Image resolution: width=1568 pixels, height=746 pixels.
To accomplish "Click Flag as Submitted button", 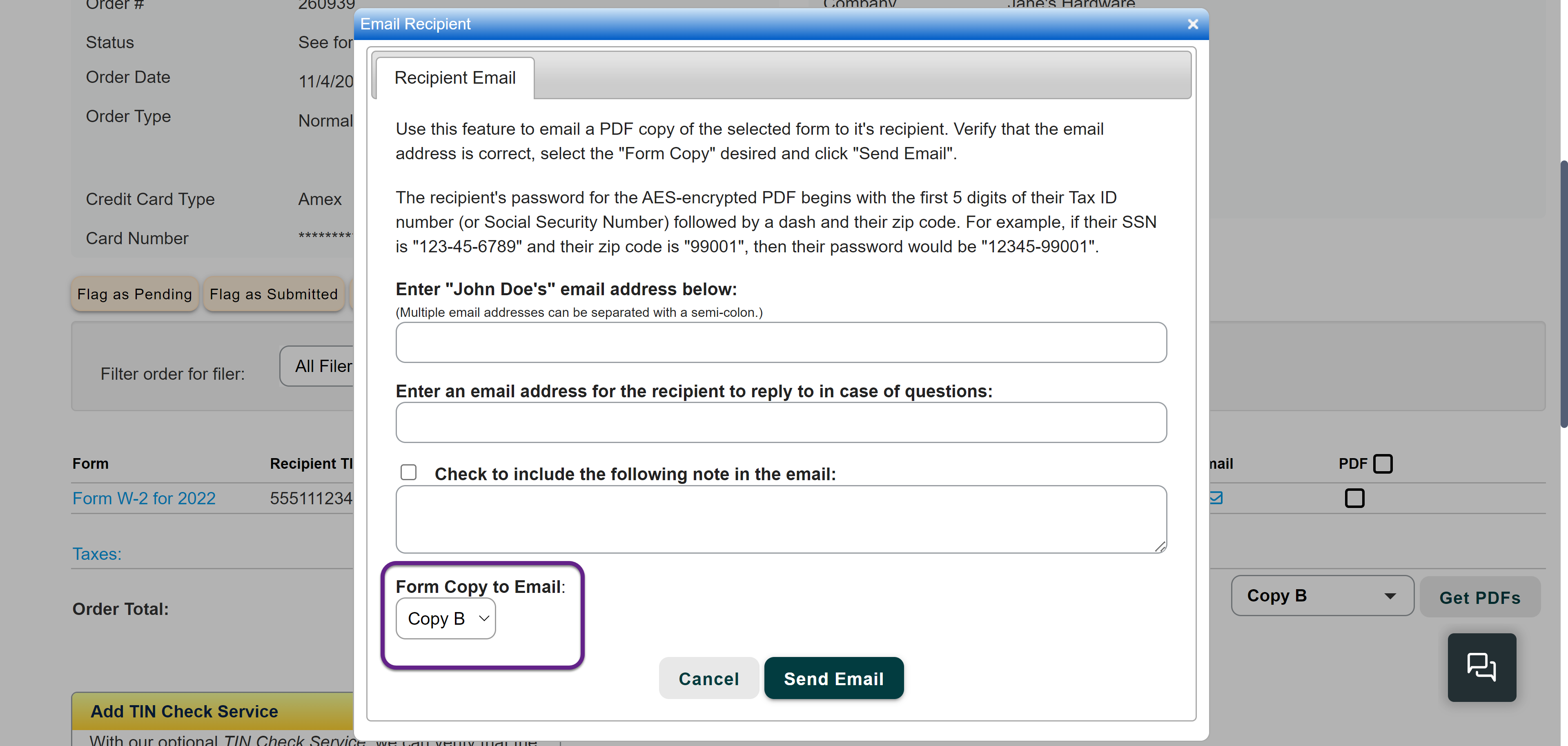I will coord(273,294).
